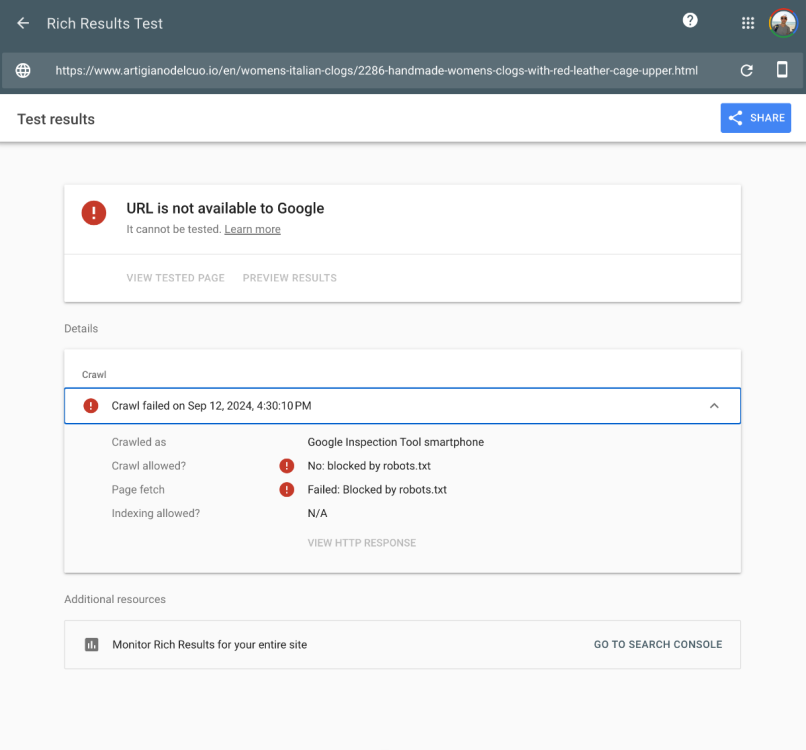Open the user account avatar
The image size is (806, 750).
[x=782, y=23]
